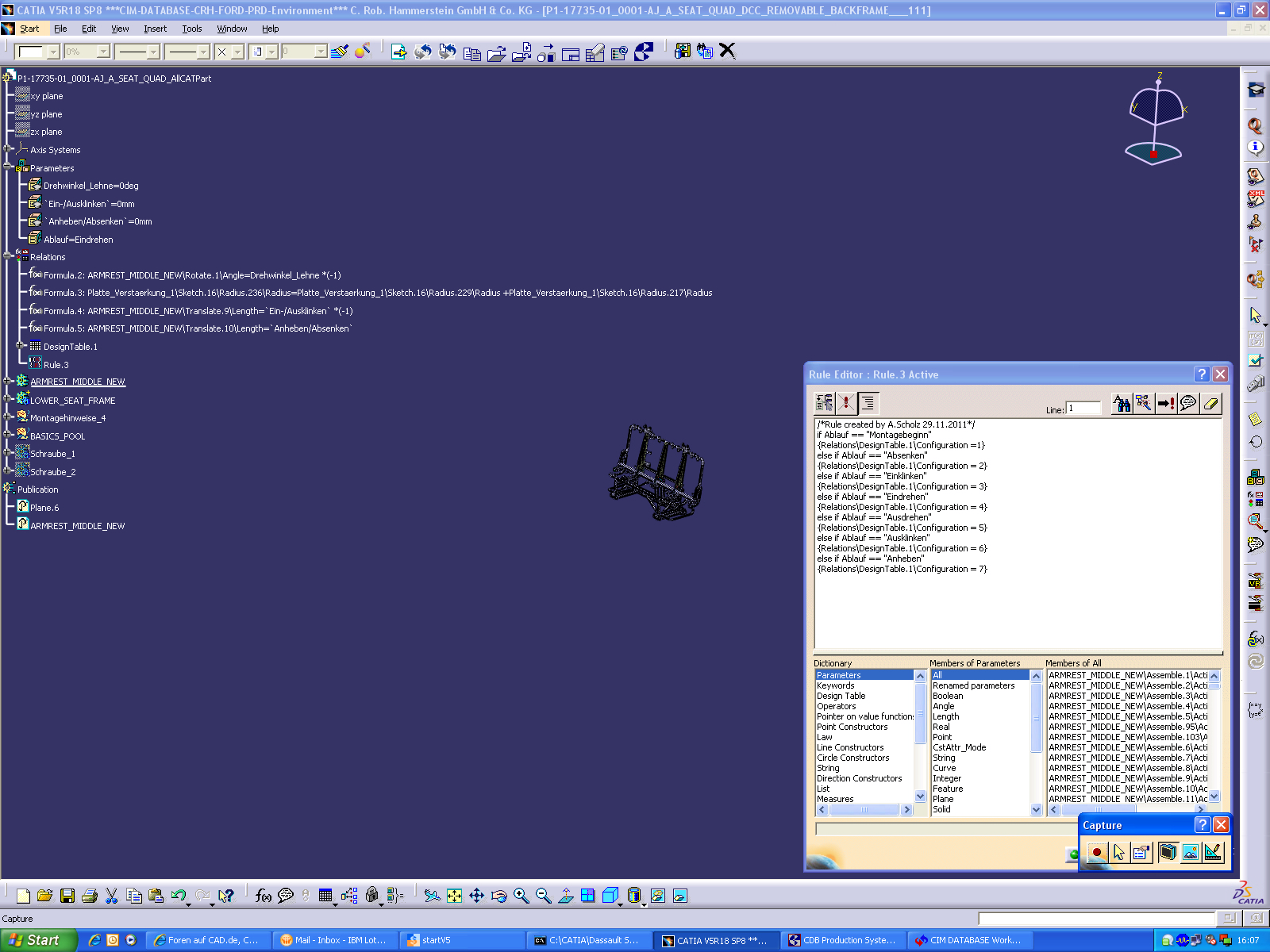
Task: Click the Fit All In icon
Action: [x=454, y=896]
